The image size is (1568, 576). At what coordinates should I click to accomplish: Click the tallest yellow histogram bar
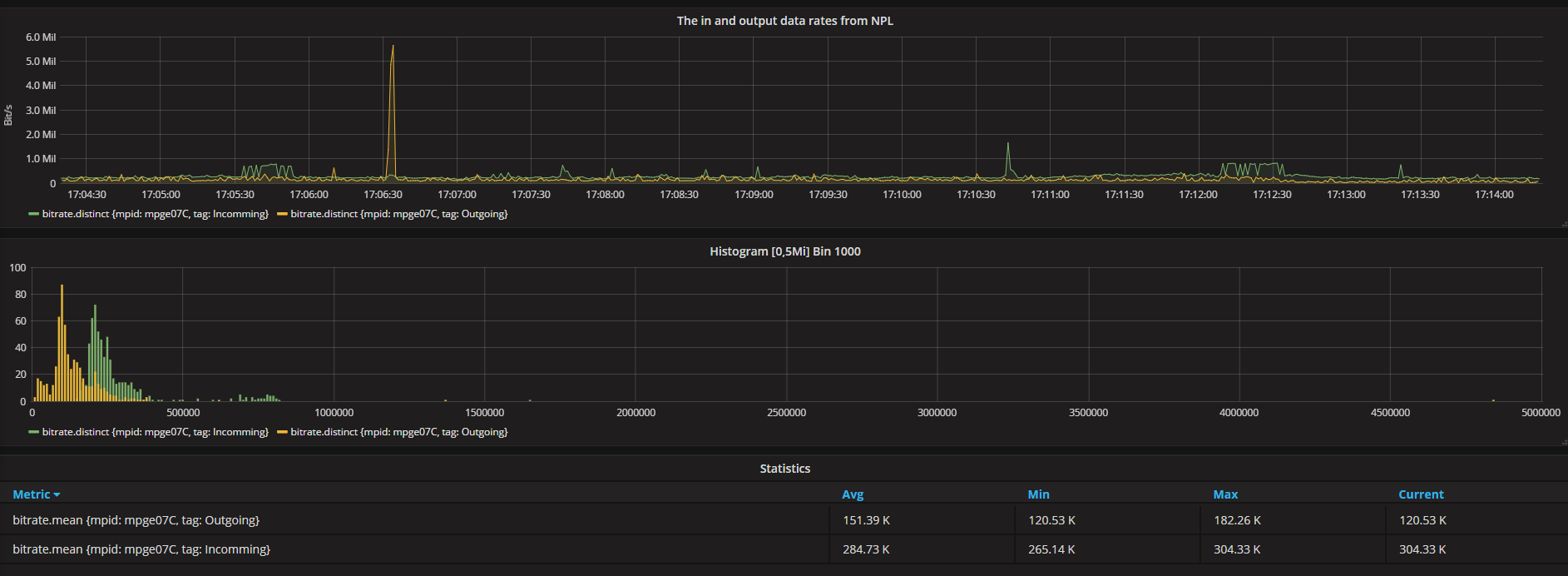[62, 343]
